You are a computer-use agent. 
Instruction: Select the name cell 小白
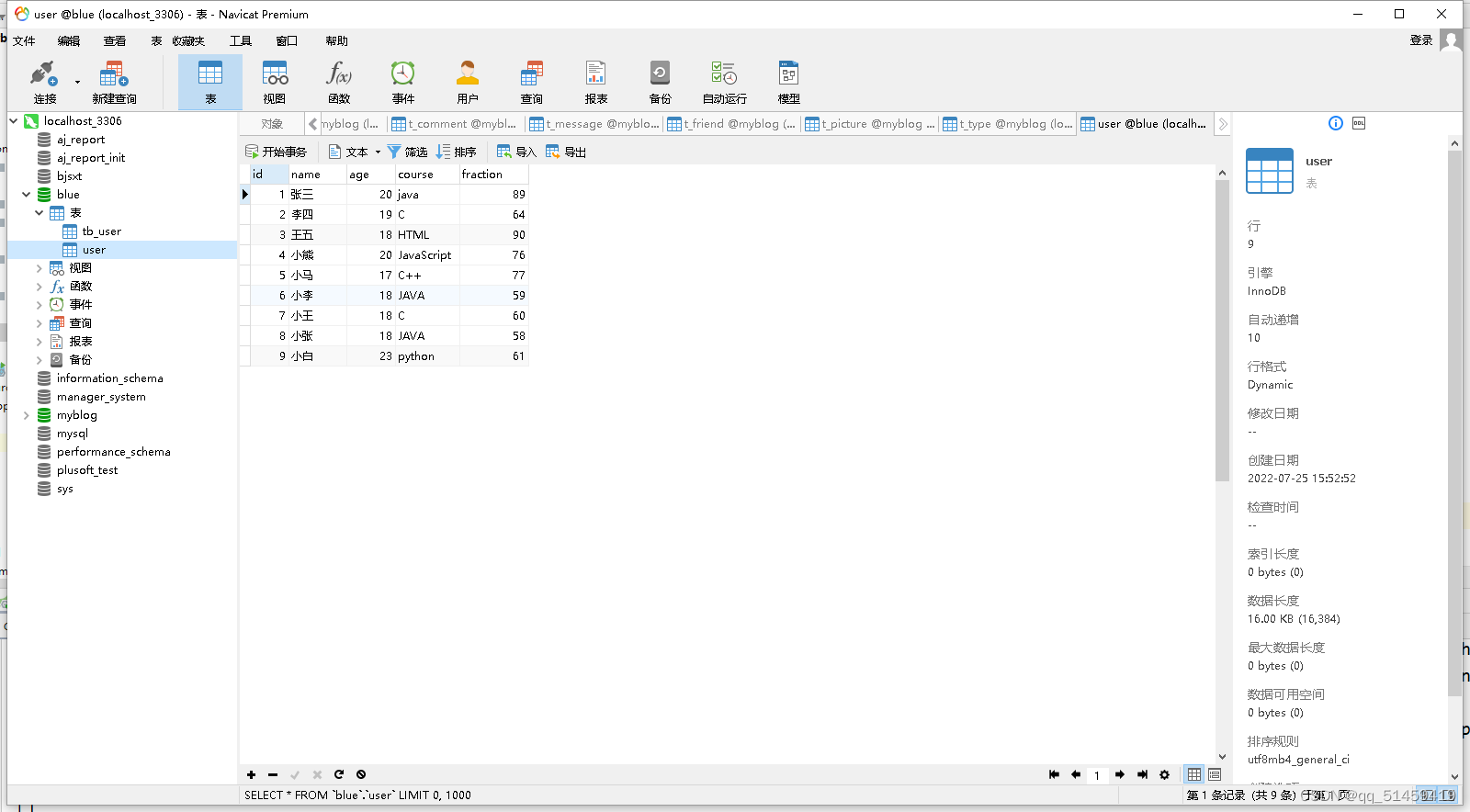click(317, 356)
